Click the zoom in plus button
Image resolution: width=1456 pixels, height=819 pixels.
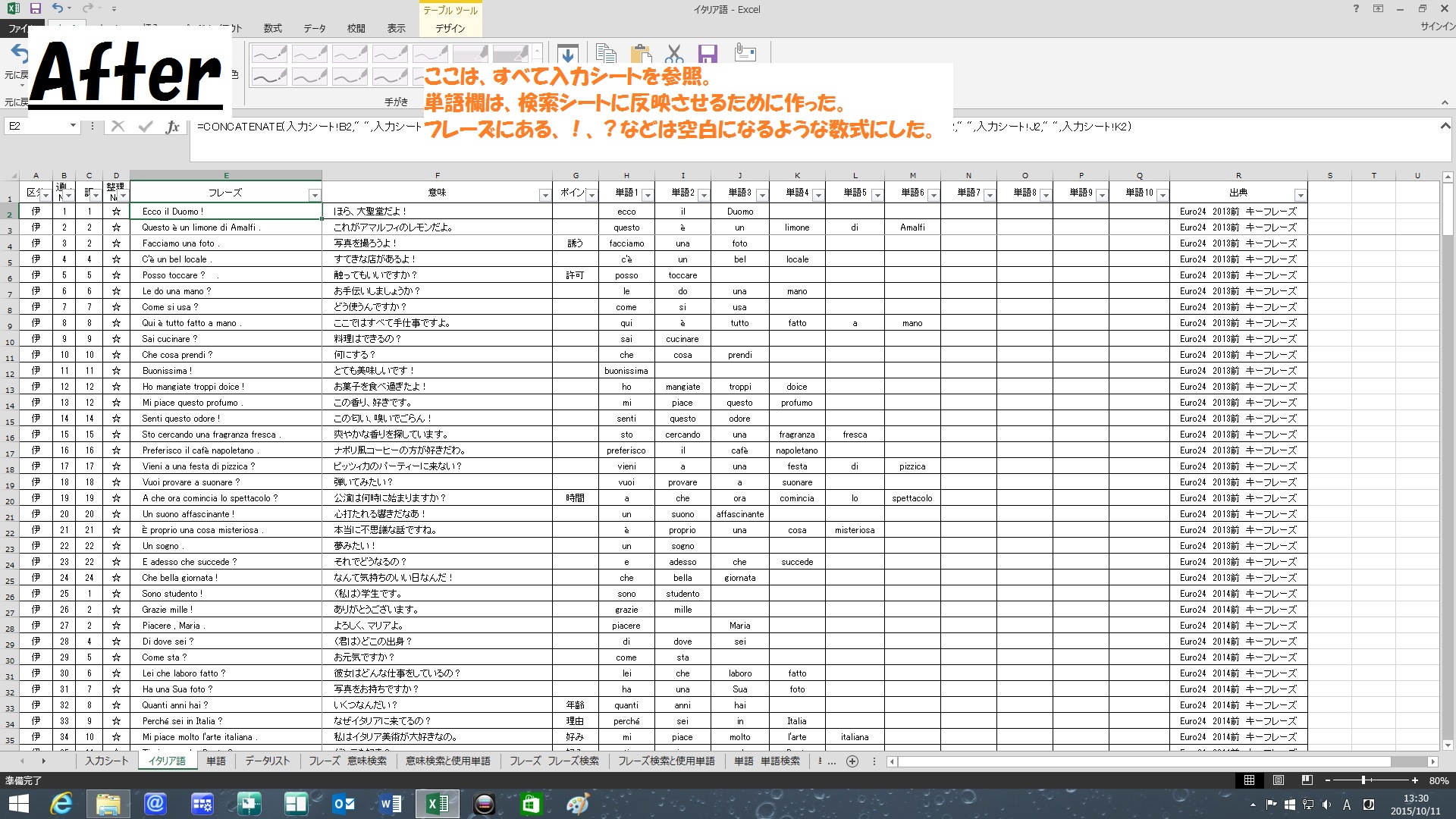[x=1415, y=780]
